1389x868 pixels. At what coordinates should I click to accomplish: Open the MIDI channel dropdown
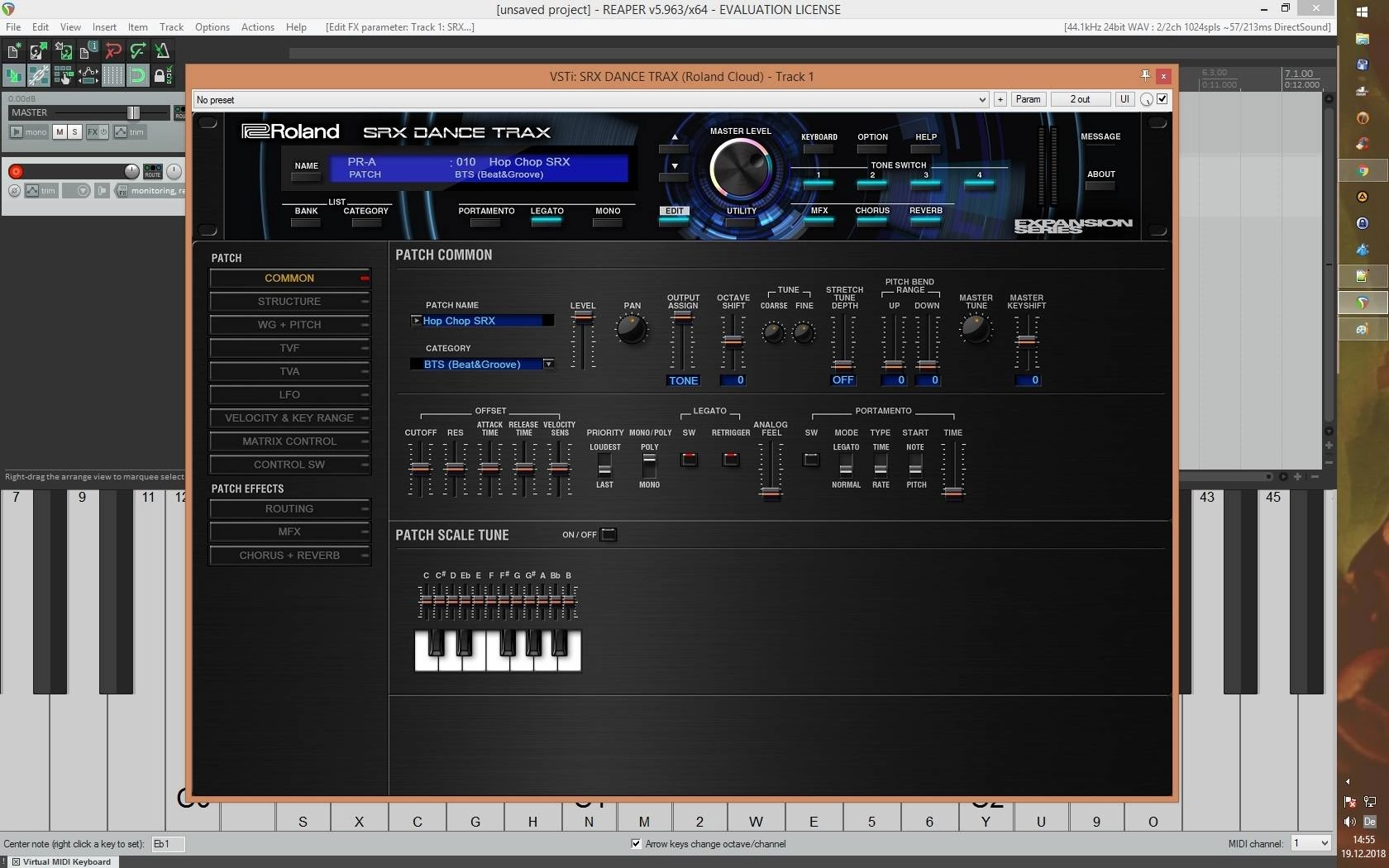[1311, 843]
